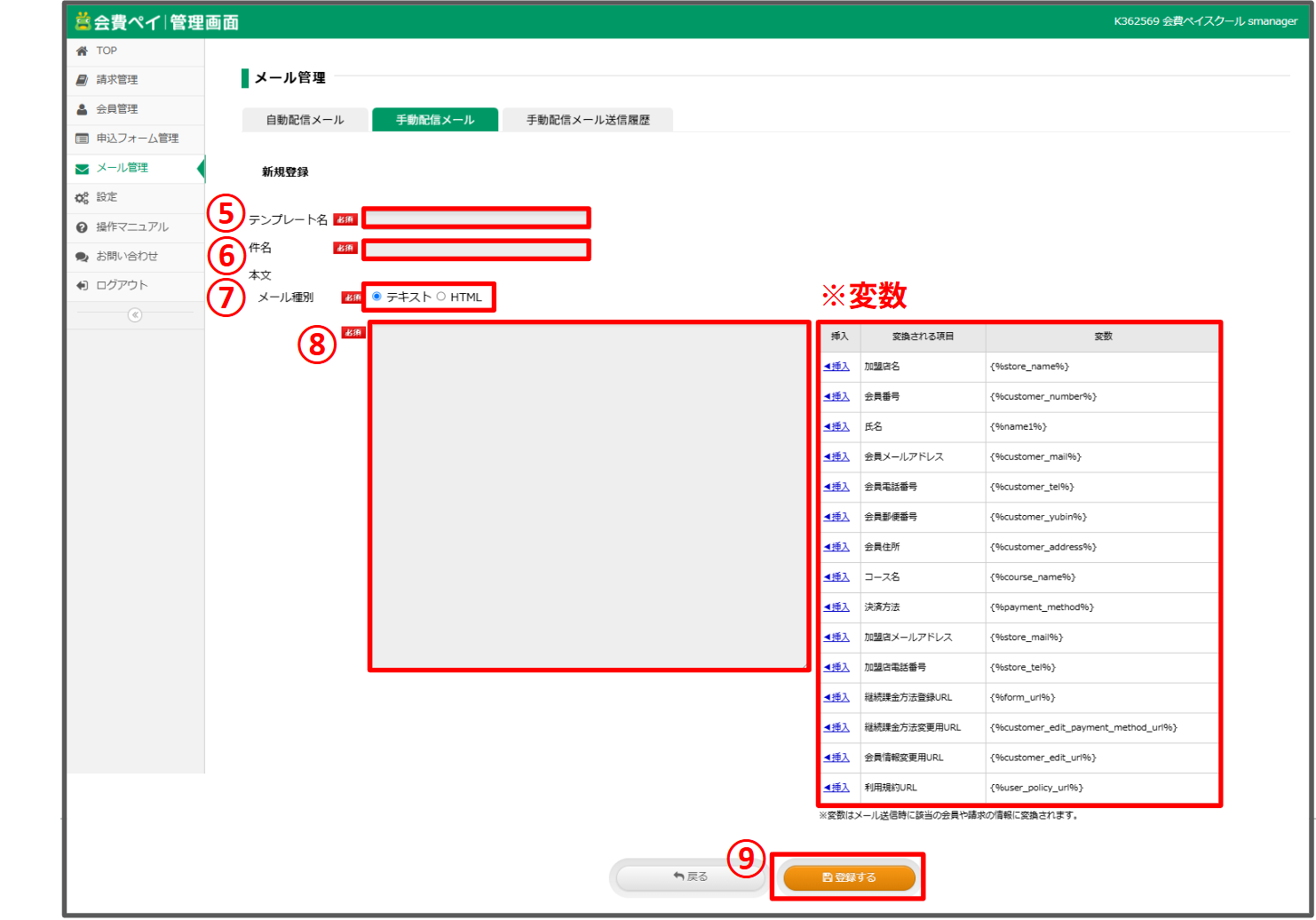The height and width of the screenshot is (920, 1316).
Task: Click the お問い合わせ chat bubble icon
Action: 82,257
